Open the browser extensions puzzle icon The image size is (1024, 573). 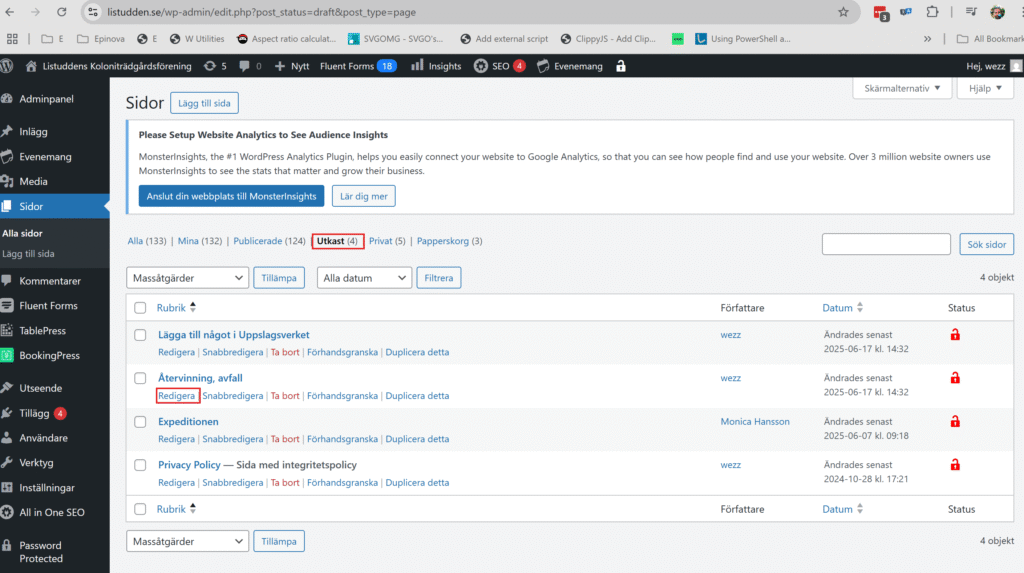pyautogui.click(x=932, y=12)
